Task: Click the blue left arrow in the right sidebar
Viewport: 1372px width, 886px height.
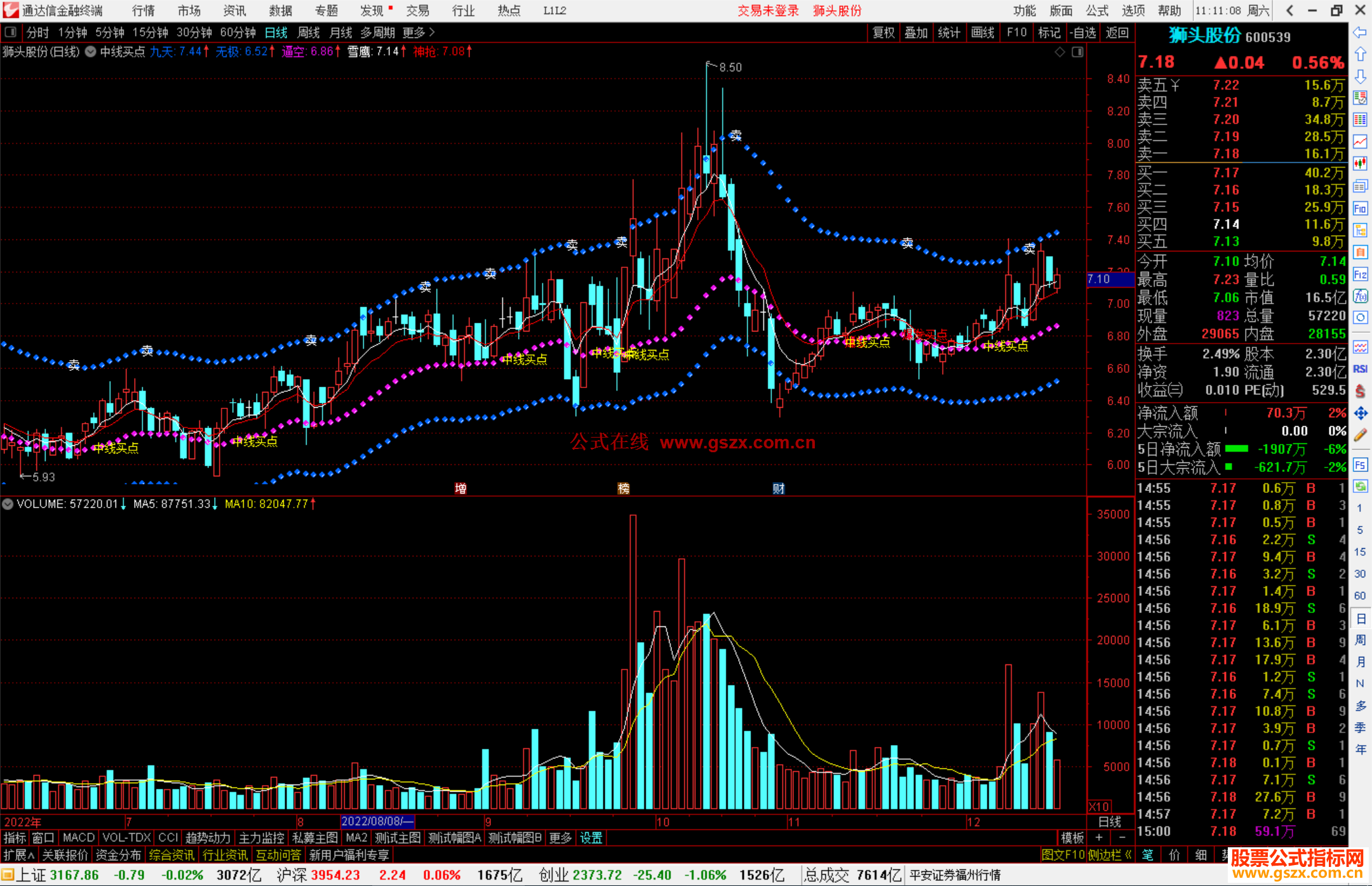Action: click(x=1360, y=32)
